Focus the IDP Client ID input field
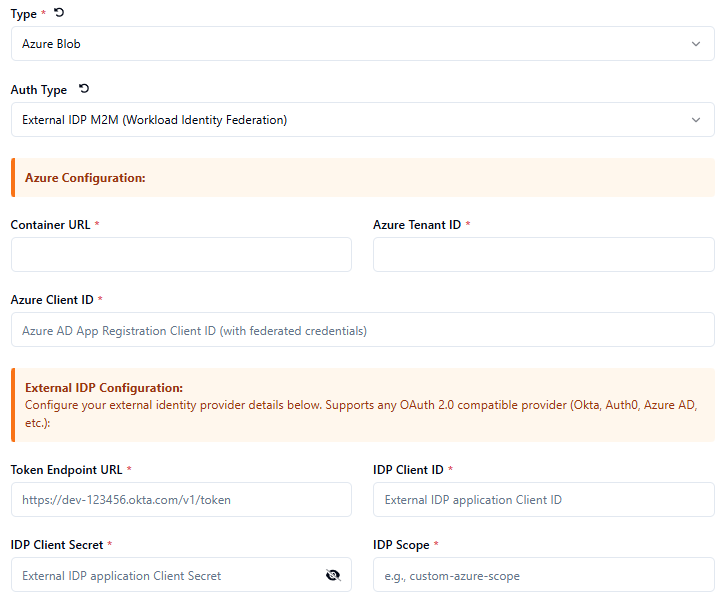 point(543,500)
